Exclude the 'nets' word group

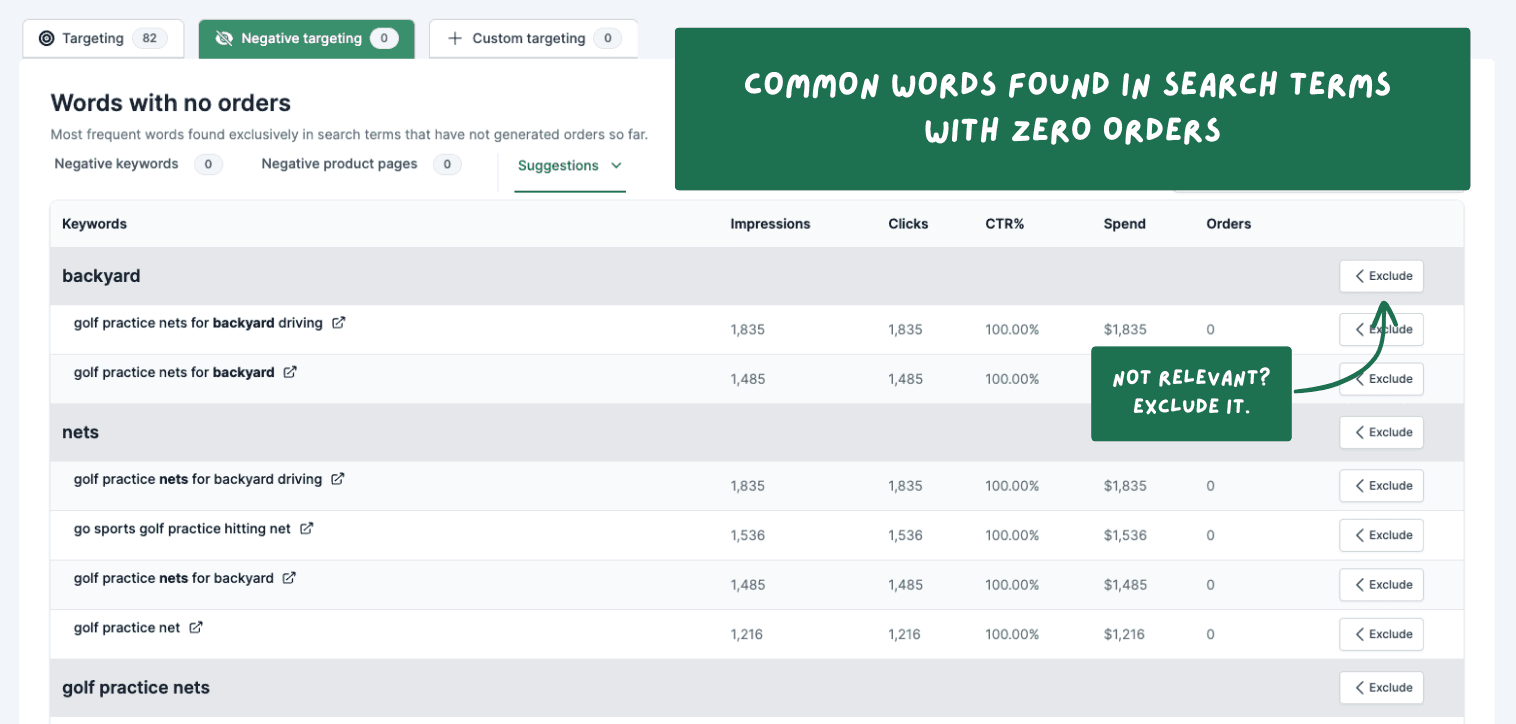(x=1381, y=432)
